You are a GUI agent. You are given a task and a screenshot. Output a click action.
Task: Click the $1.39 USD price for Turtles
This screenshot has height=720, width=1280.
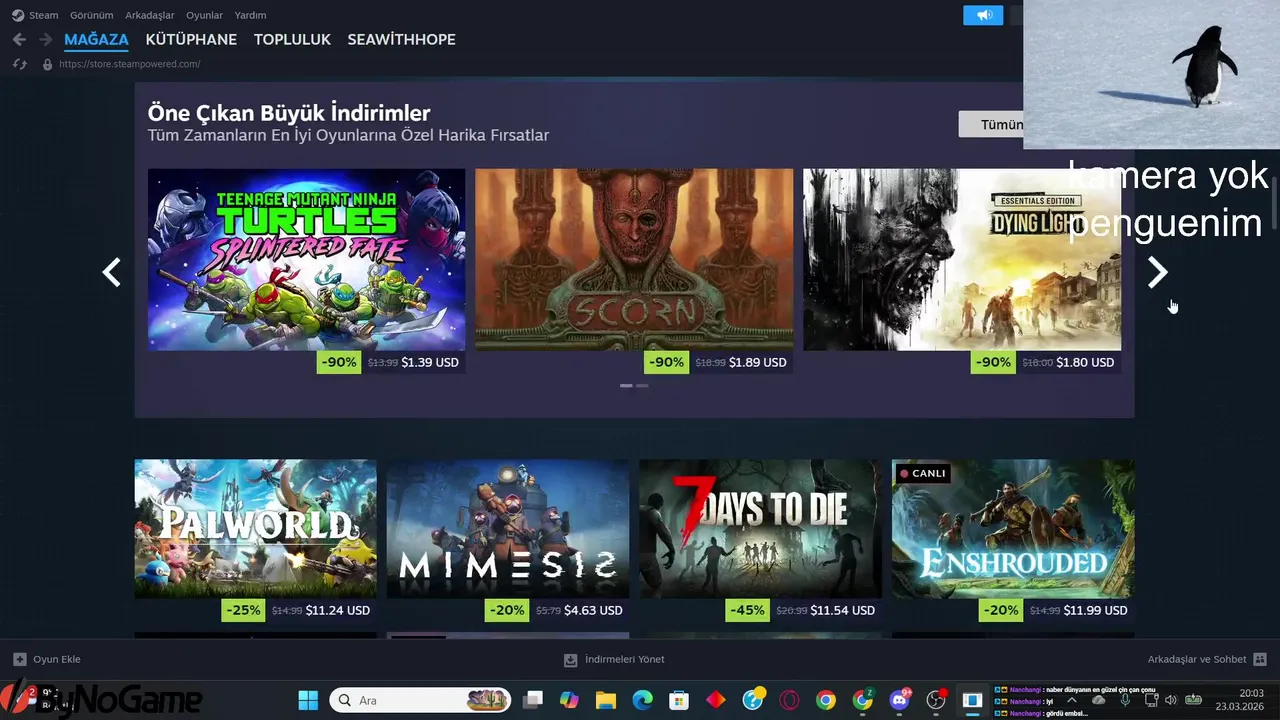(x=430, y=362)
